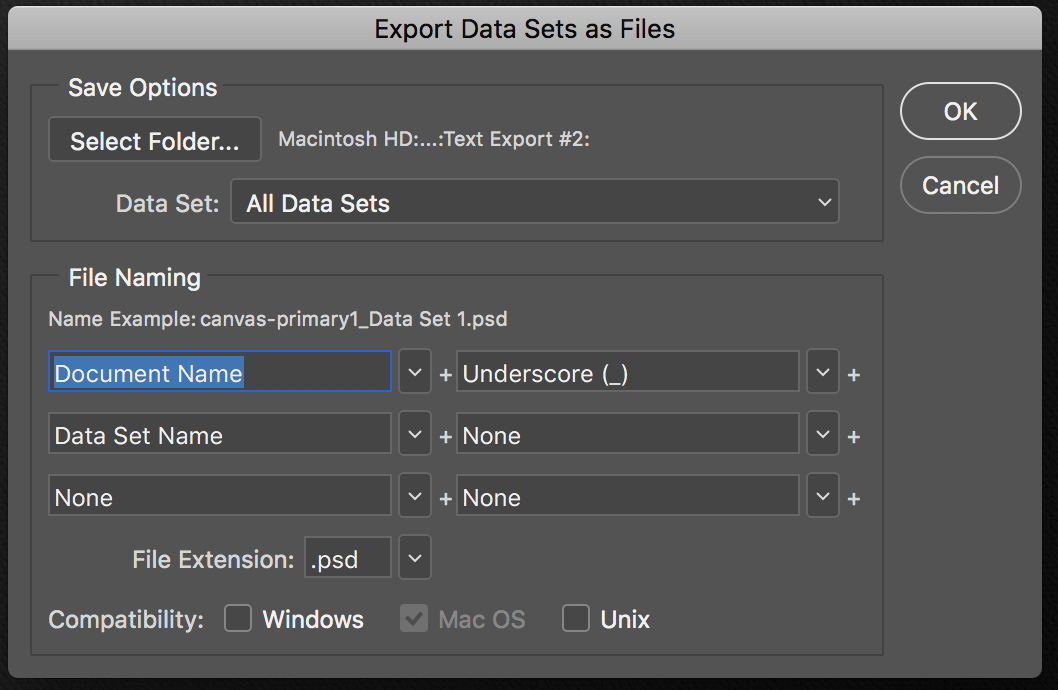This screenshot has width=1058, height=690.
Task: Open the All Data Sets dropdown
Action: point(535,203)
